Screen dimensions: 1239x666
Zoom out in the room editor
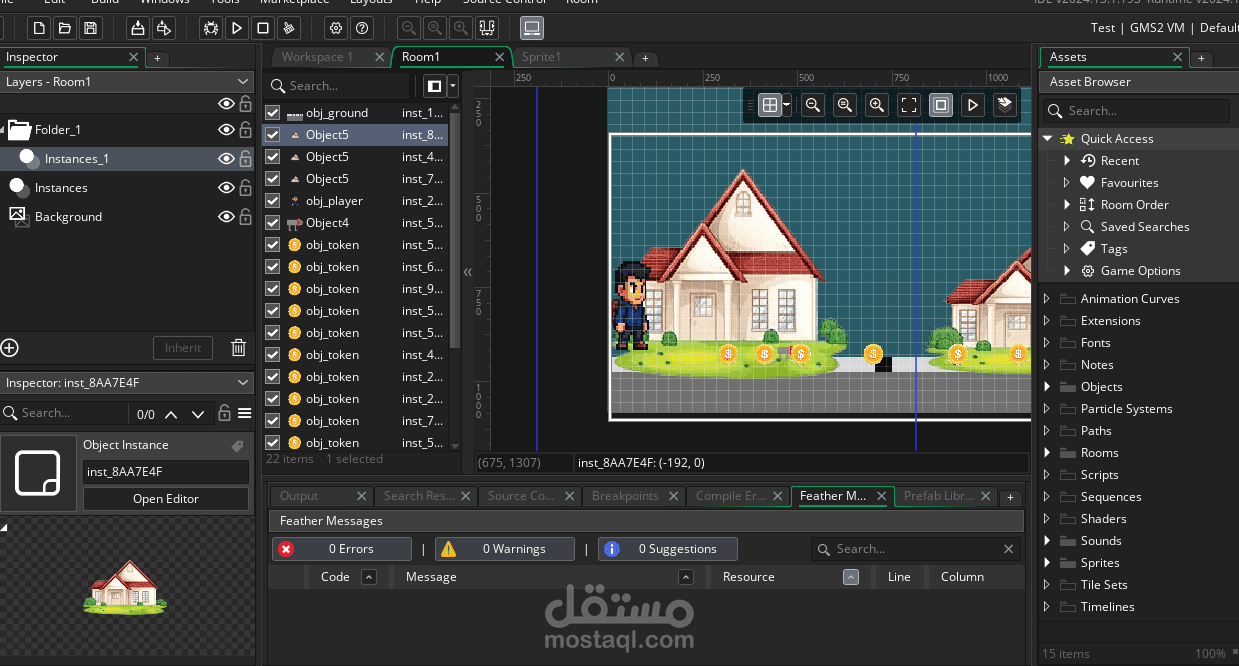pyautogui.click(x=813, y=104)
